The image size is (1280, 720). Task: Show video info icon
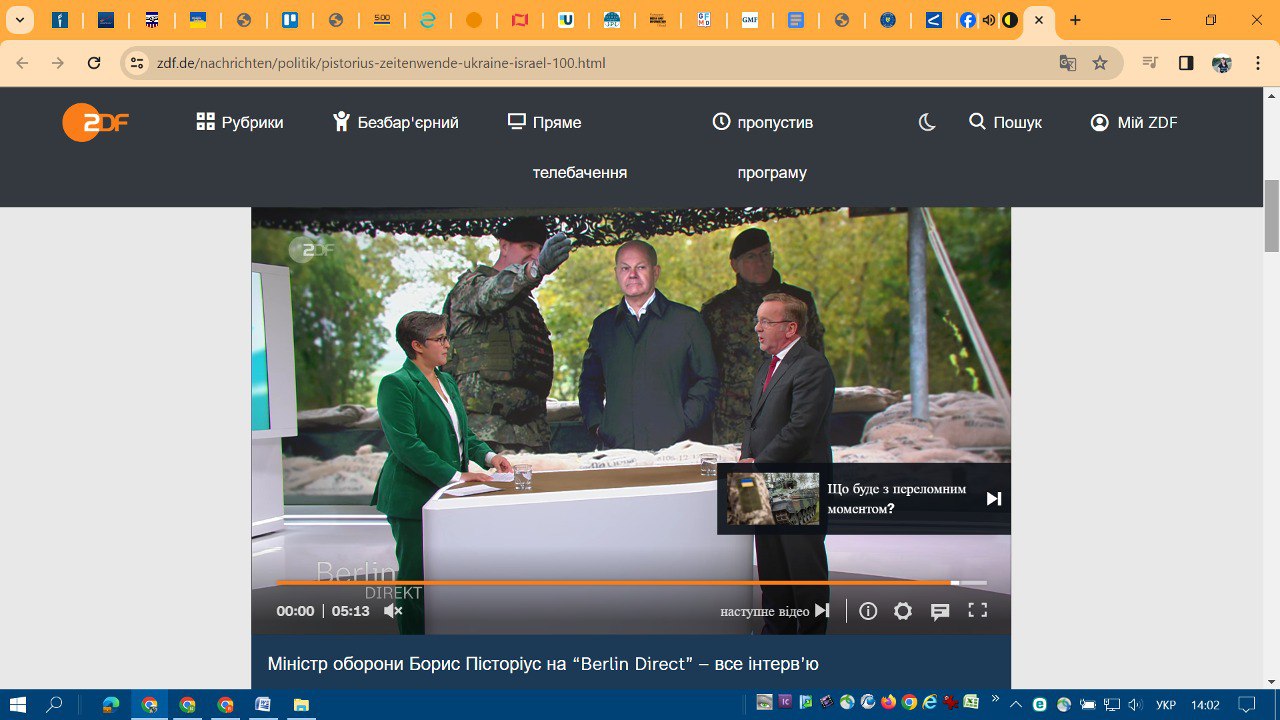(x=868, y=611)
